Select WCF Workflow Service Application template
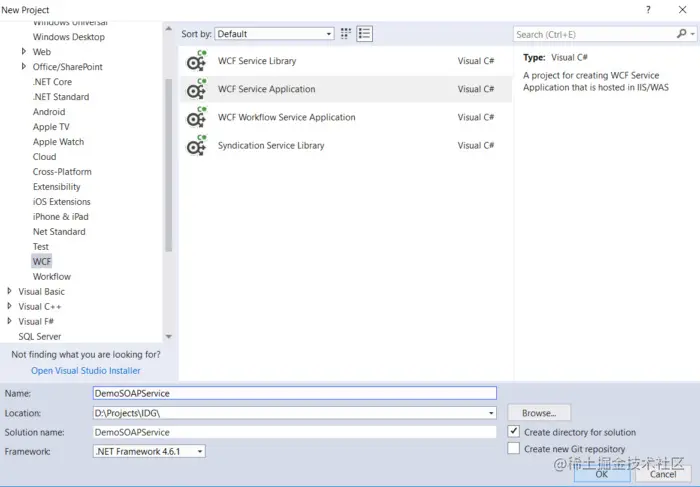 coord(346,117)
